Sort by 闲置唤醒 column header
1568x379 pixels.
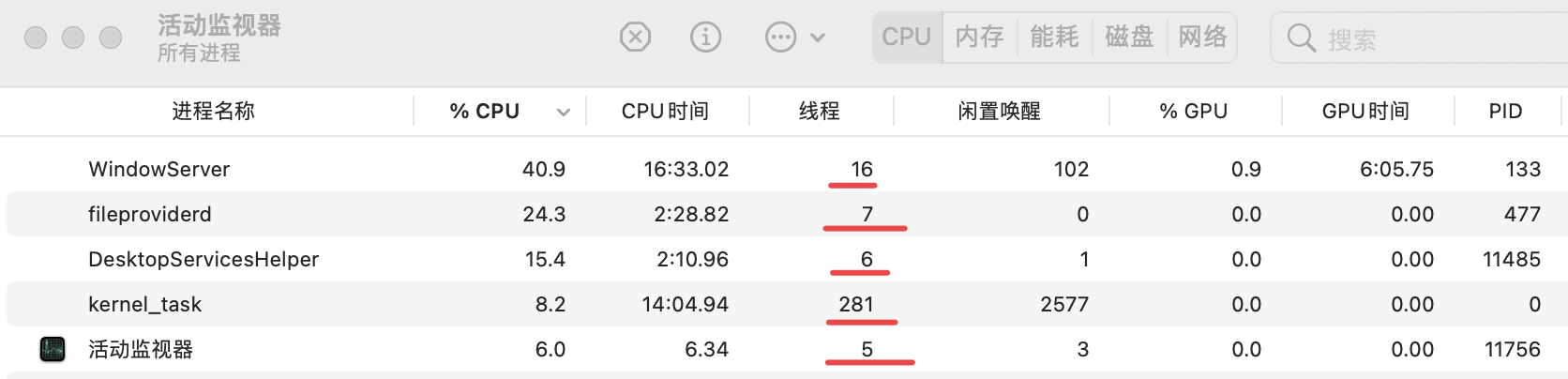(x=999, y=112)
